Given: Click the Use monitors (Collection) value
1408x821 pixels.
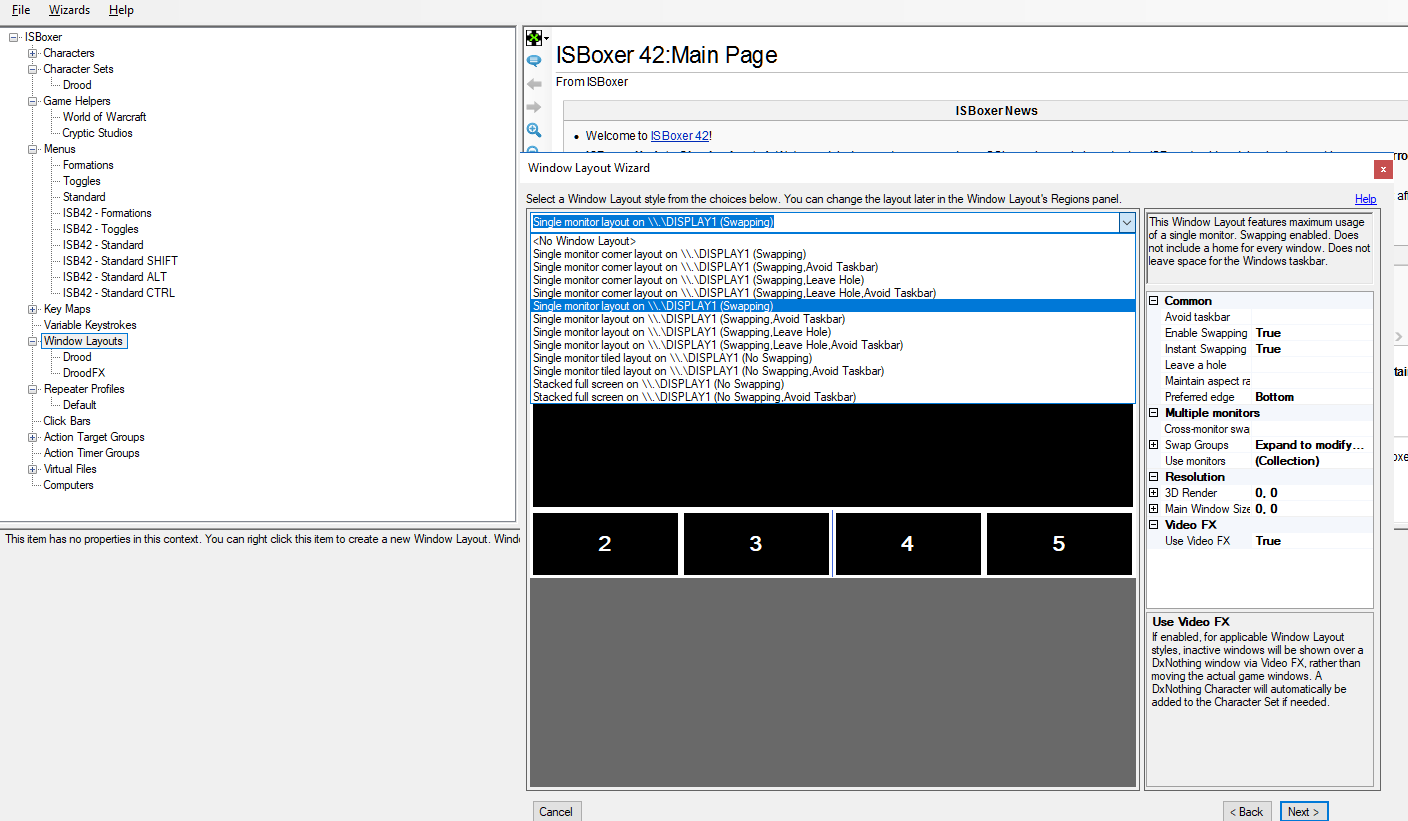Looking at the screenshot, I should (x=1287, y=461).
